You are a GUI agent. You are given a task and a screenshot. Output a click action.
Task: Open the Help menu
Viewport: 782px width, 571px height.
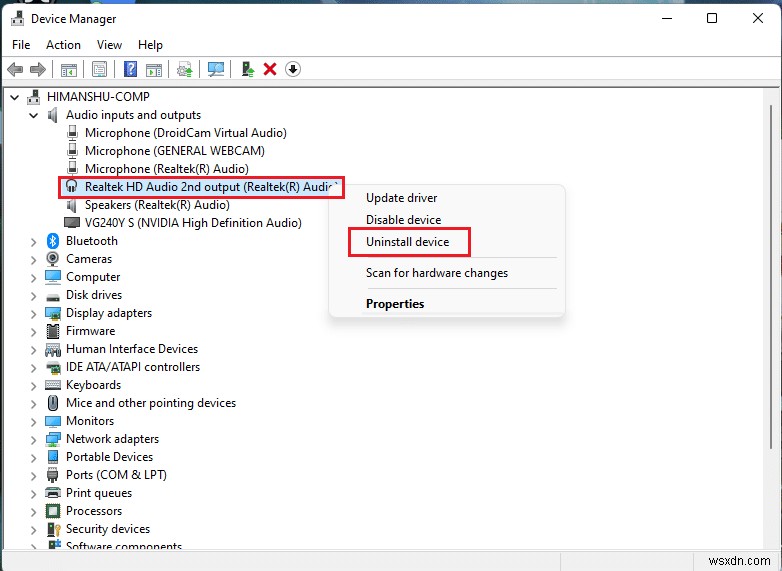[150, 45]
